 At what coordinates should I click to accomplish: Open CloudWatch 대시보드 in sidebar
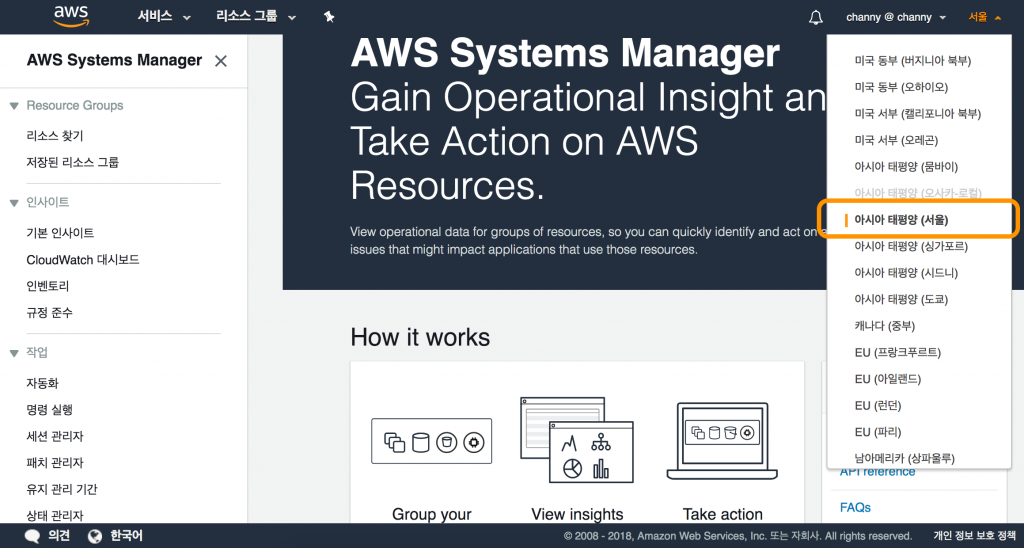(x=83, y=259)
